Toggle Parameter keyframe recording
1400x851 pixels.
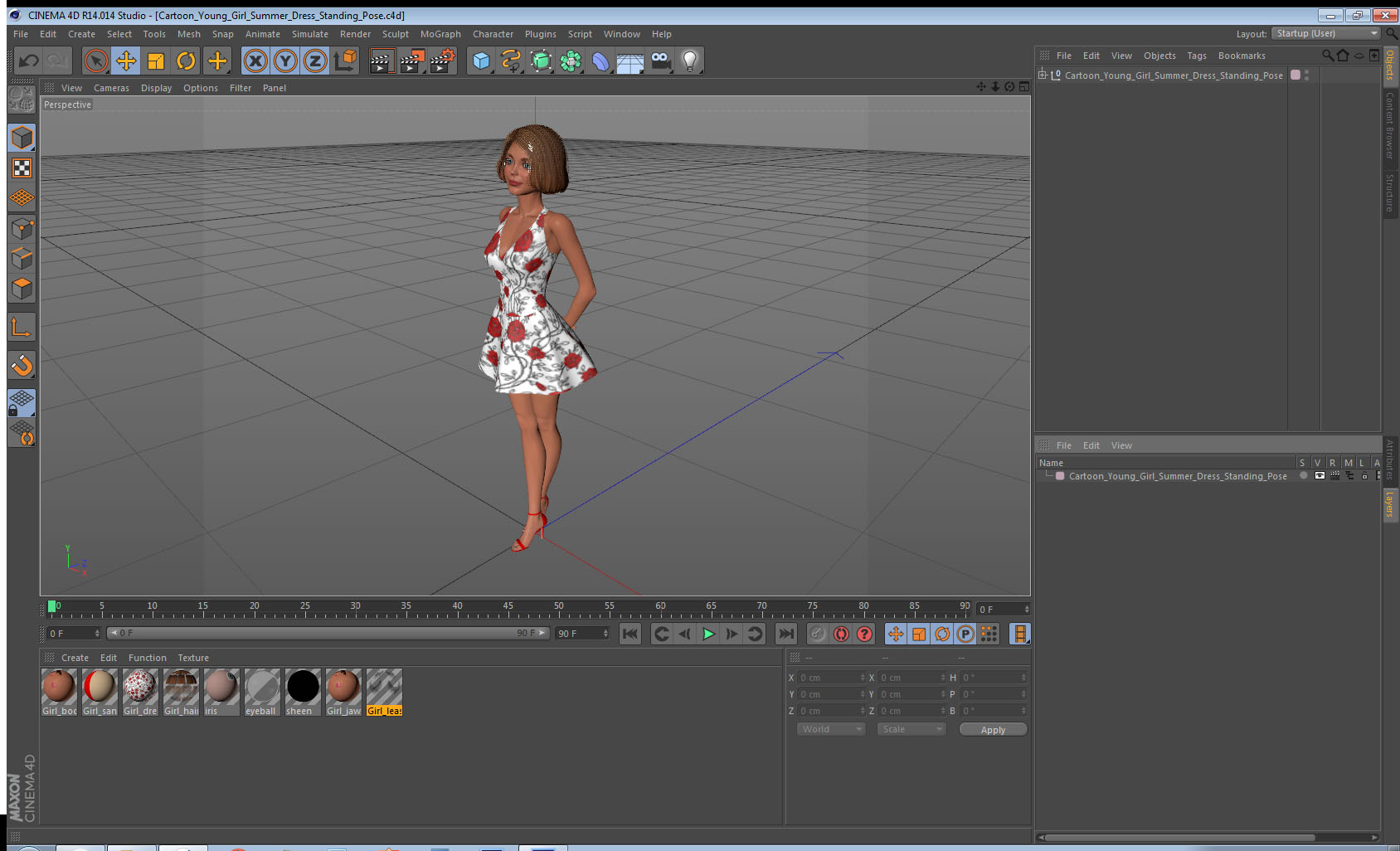965,634
